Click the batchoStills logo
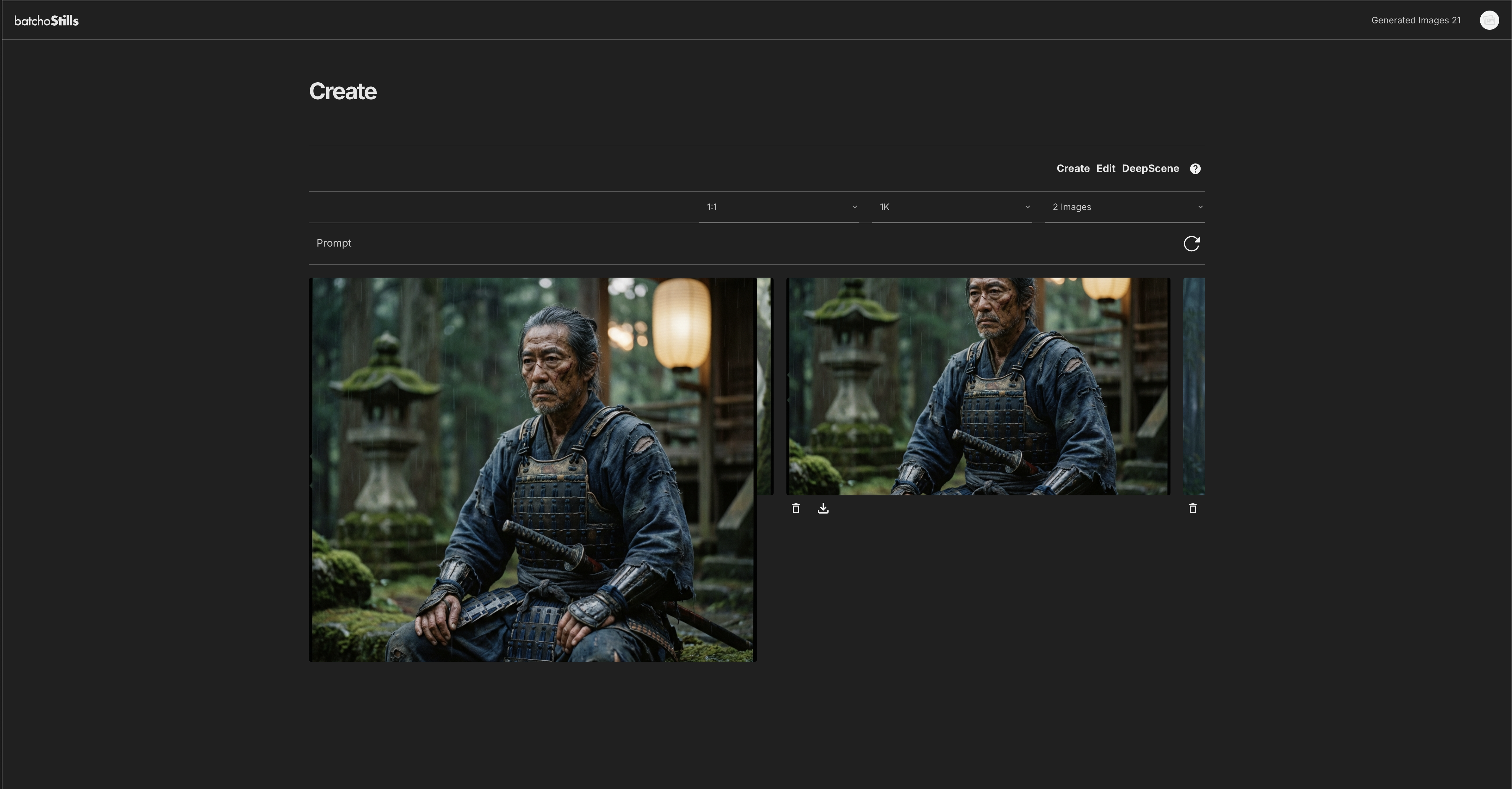Image resolution: width=1512 pixels, height=789 pixels. pyautogui.click(x=47, y=20)
